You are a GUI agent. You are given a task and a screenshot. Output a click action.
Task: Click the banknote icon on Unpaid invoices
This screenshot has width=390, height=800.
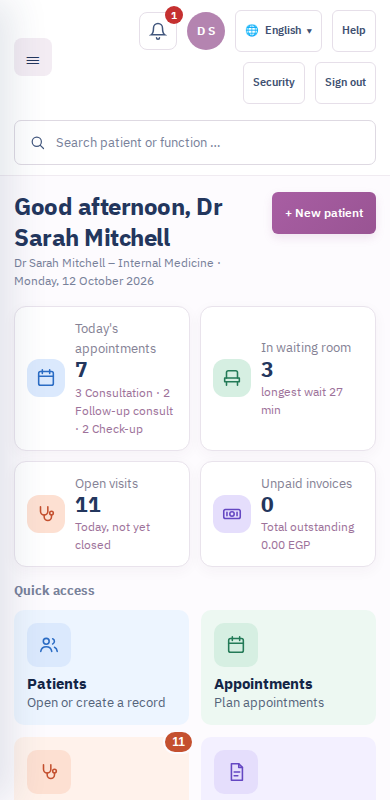click(x=232, y=514)
